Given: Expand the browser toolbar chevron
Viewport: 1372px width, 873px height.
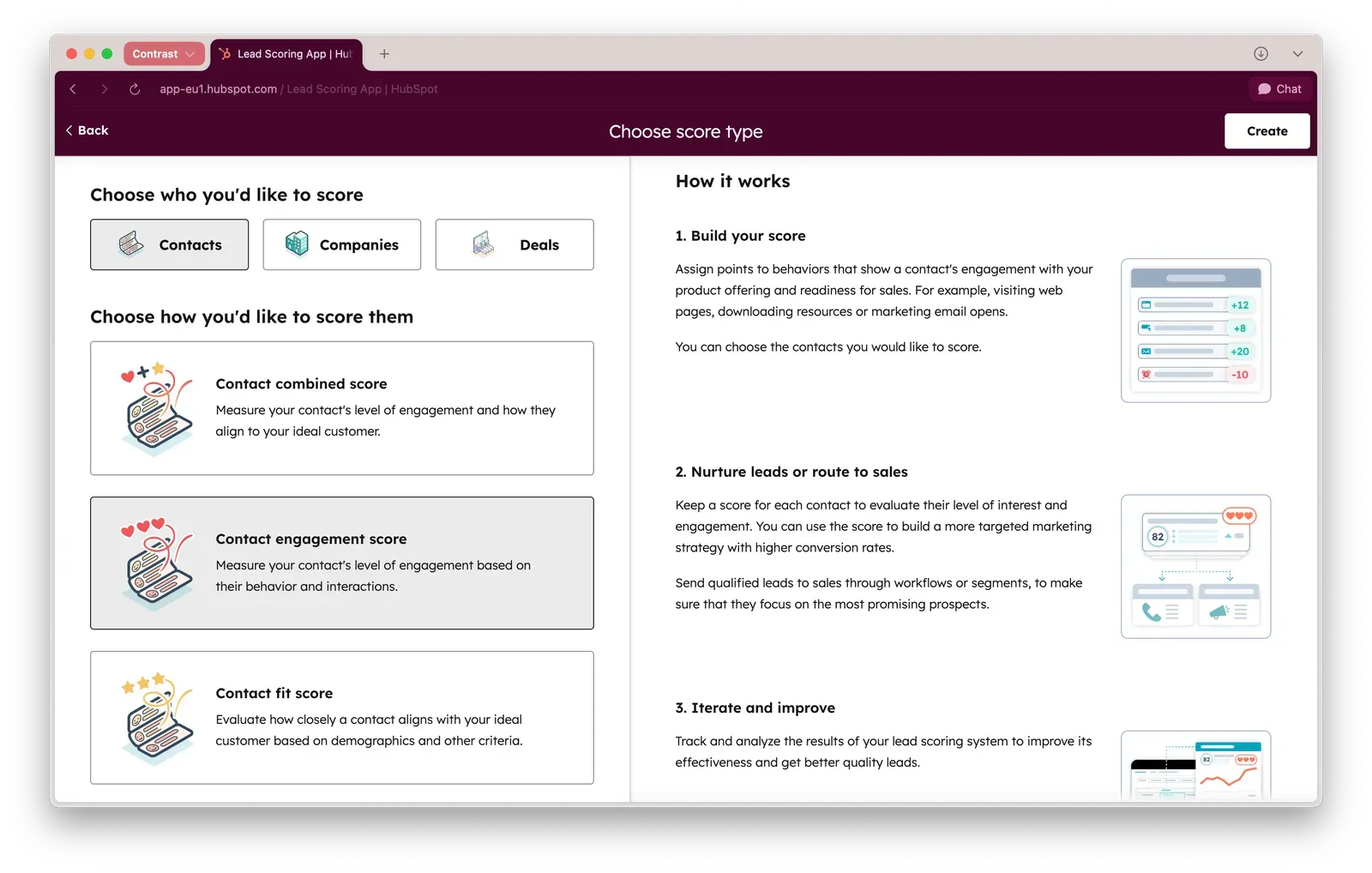Looking at the screenshot, I should coord(1297,53).
